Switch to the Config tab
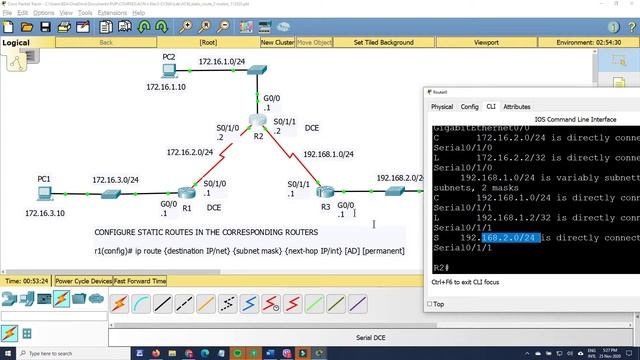This screenshot has height=360, width=640. [469, 107]
